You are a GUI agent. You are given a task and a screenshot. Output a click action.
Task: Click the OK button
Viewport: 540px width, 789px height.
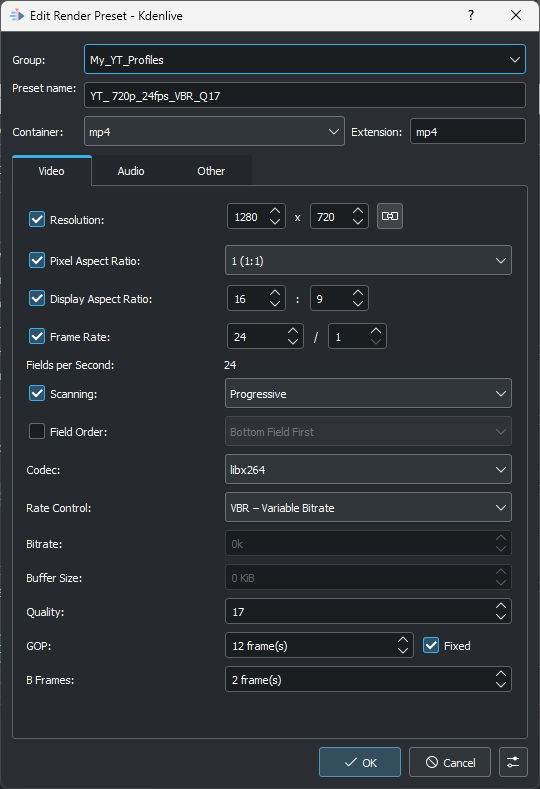pos(360,762)
